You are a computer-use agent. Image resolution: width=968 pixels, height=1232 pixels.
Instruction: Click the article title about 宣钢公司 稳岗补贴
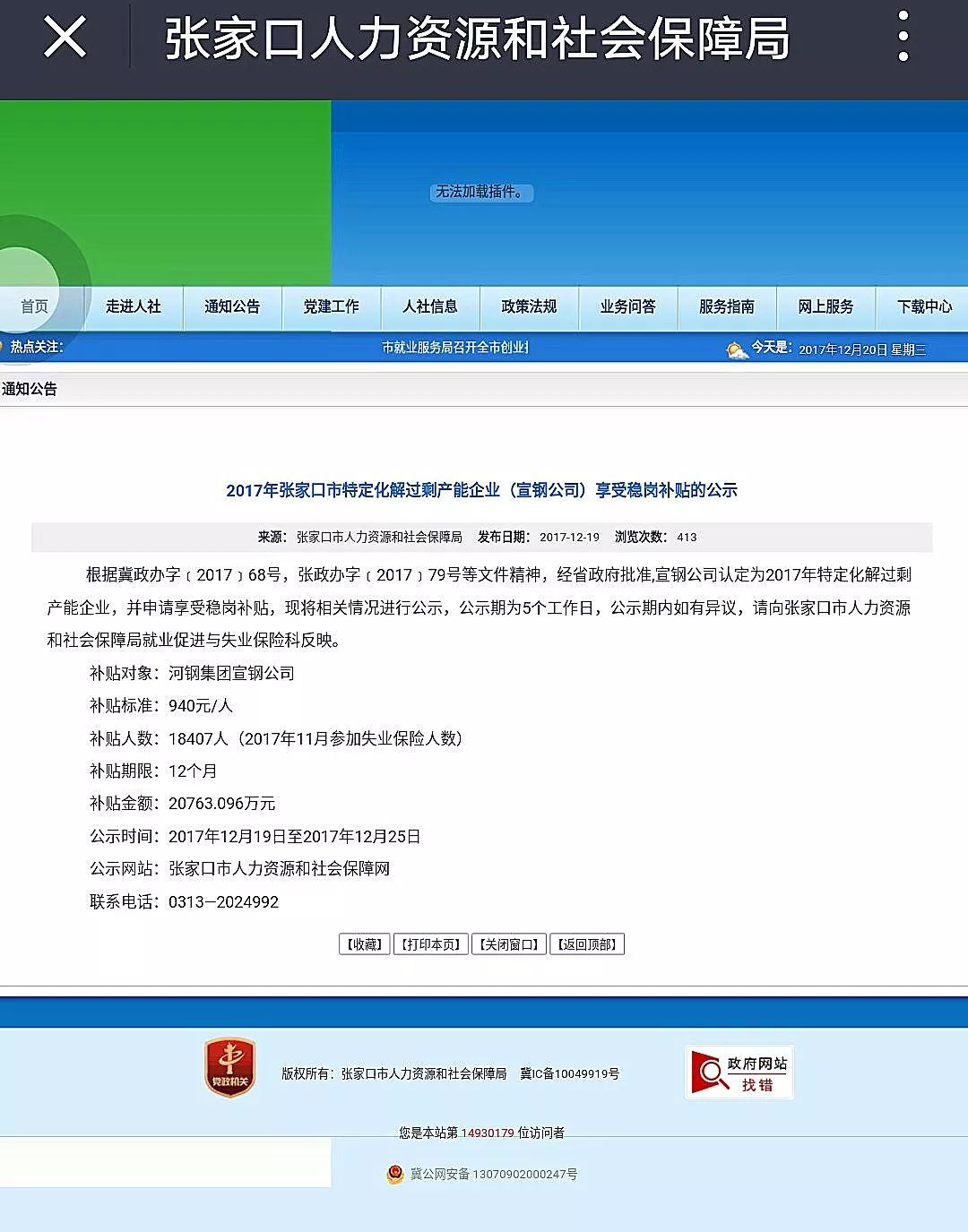(x=481, y=490)
